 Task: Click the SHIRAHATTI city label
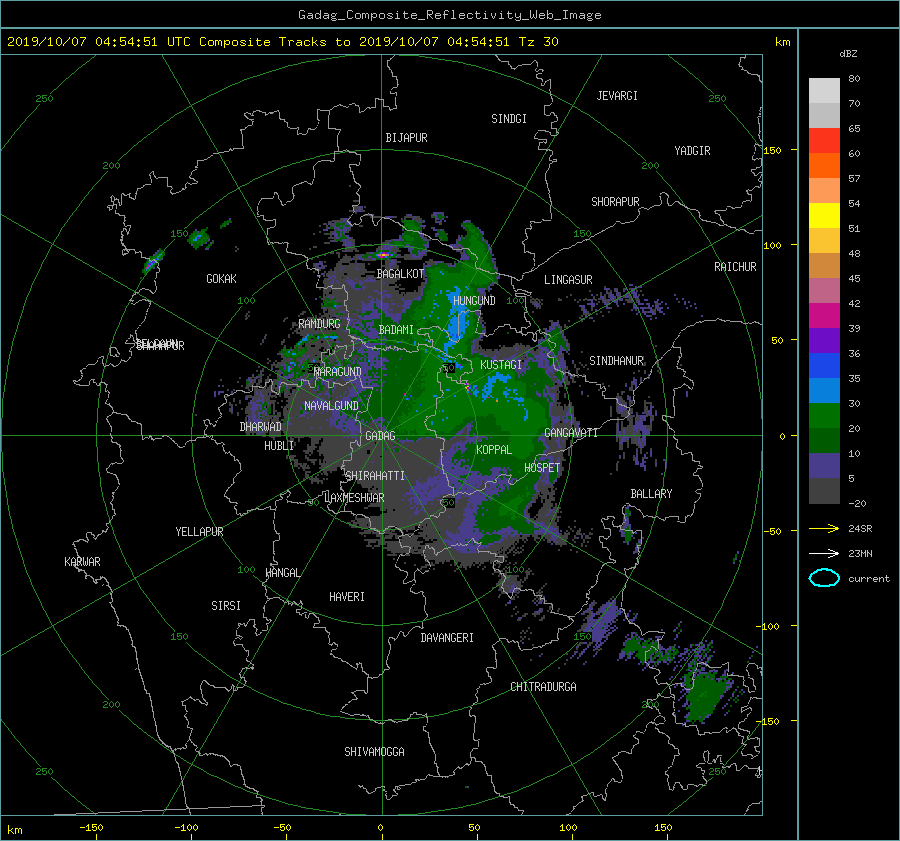(x=375, y=476)
